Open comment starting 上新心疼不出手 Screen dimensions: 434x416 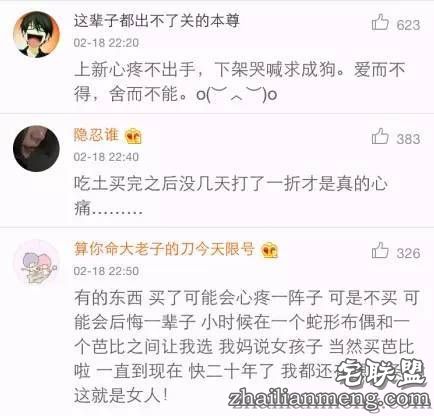[x=240, y=82]
